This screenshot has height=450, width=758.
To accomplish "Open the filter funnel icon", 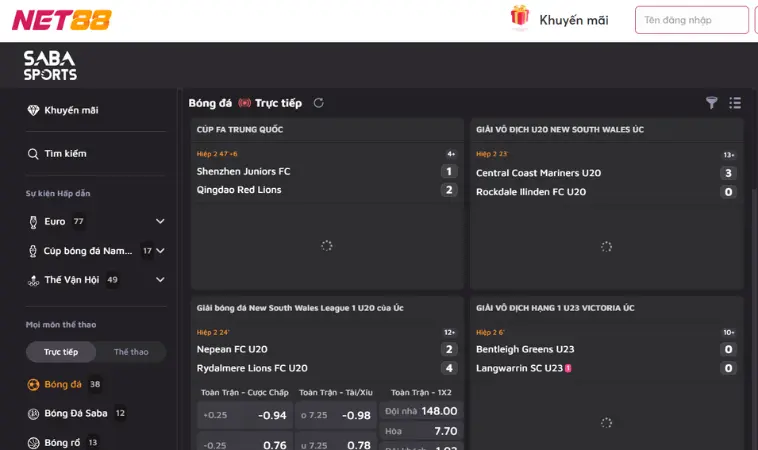I will coord(712,103).
